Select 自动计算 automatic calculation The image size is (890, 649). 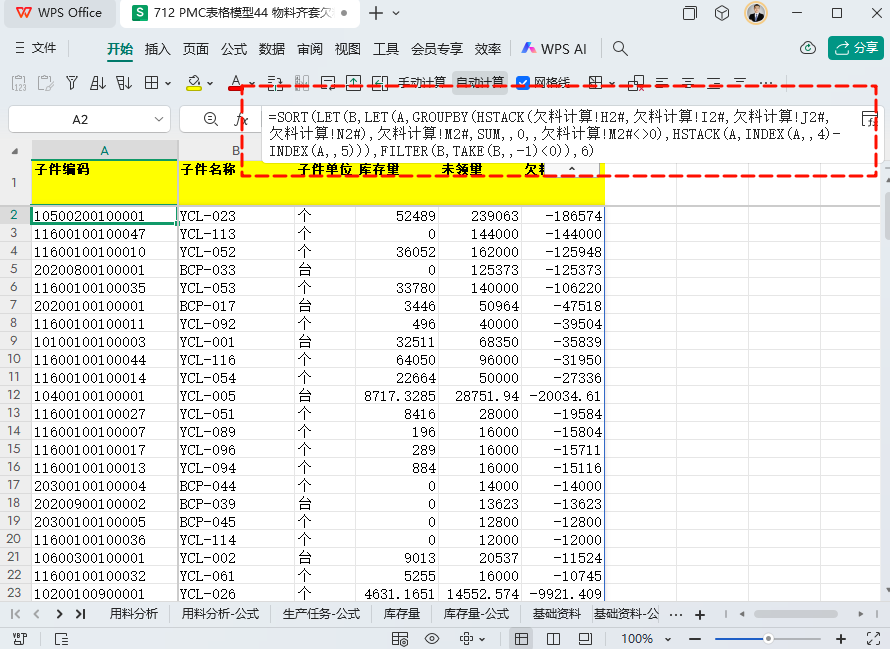[x=480, y=83]
